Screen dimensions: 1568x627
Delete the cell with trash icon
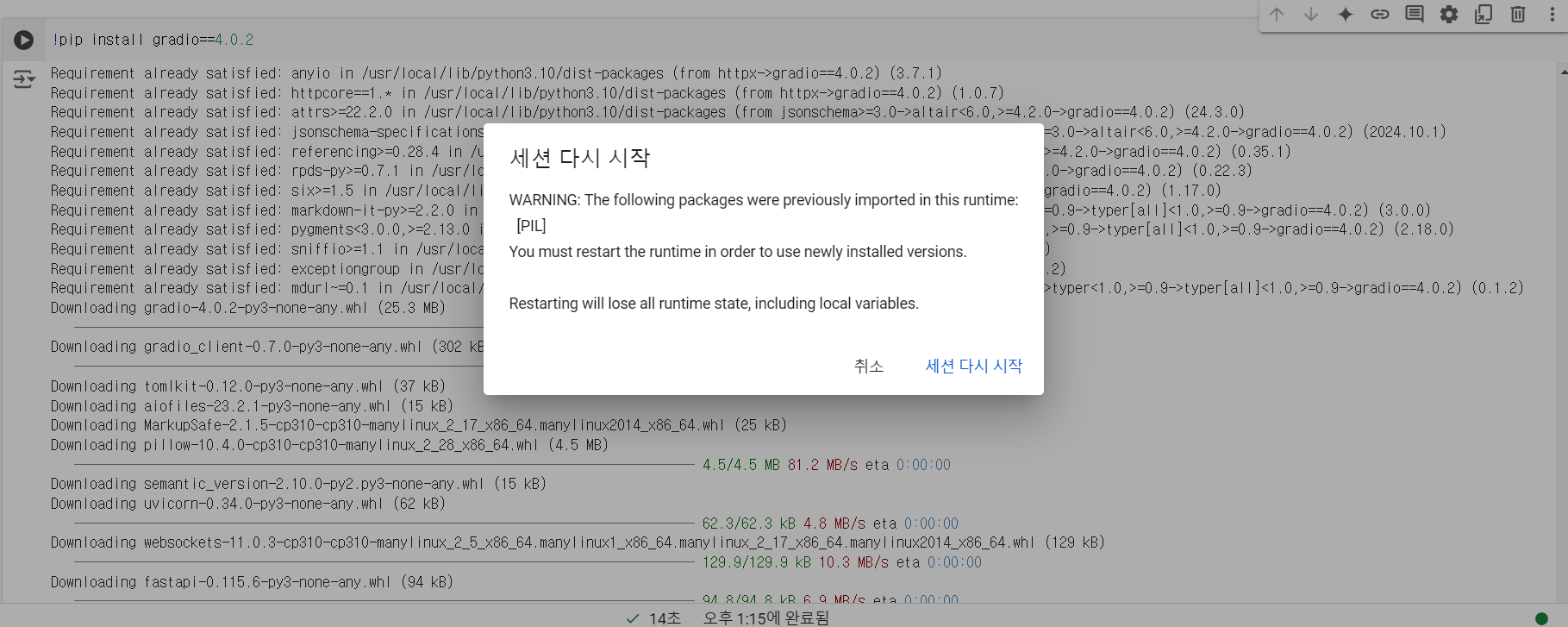tap(1518, 15)
